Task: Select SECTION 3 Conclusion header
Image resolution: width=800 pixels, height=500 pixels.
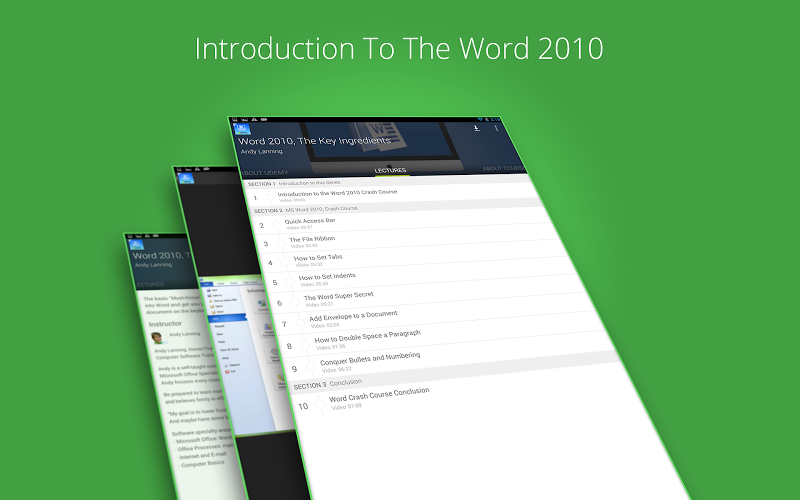Action: coord(328,384)
